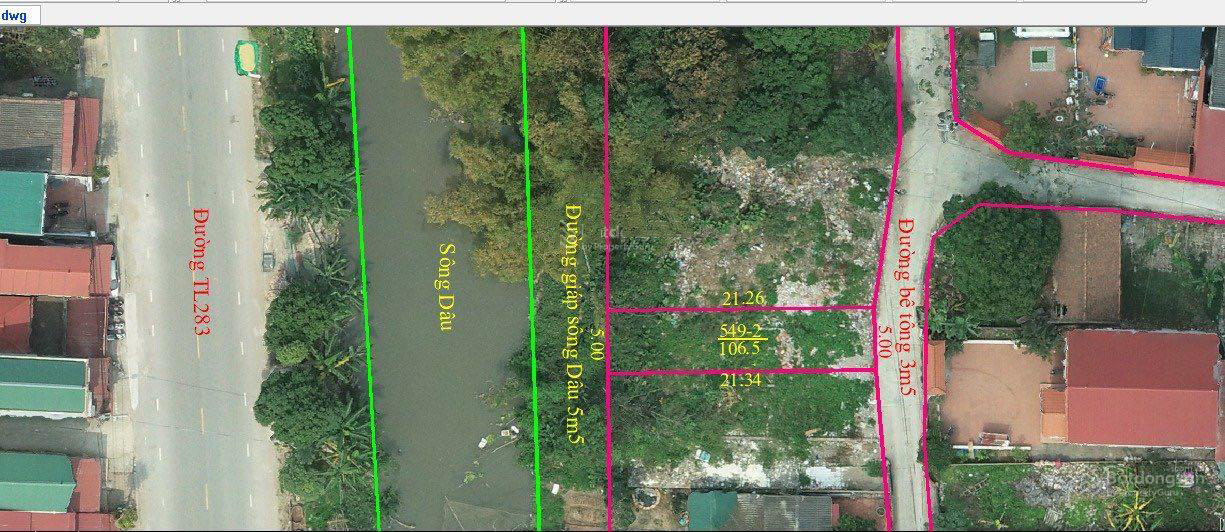The image size is (1225, 532).
Task: Click the 21.34 dimension text
Action: pos(742,380)
